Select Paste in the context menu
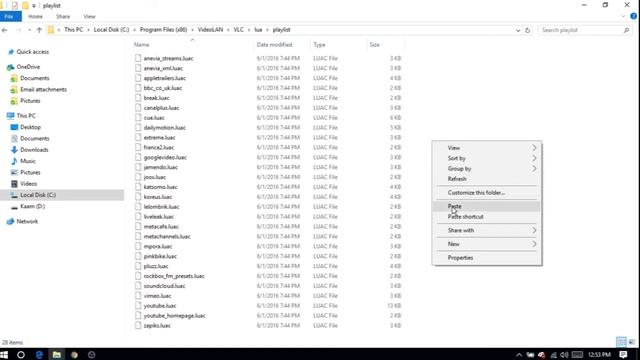640x360 pixels. coord(487,206)
